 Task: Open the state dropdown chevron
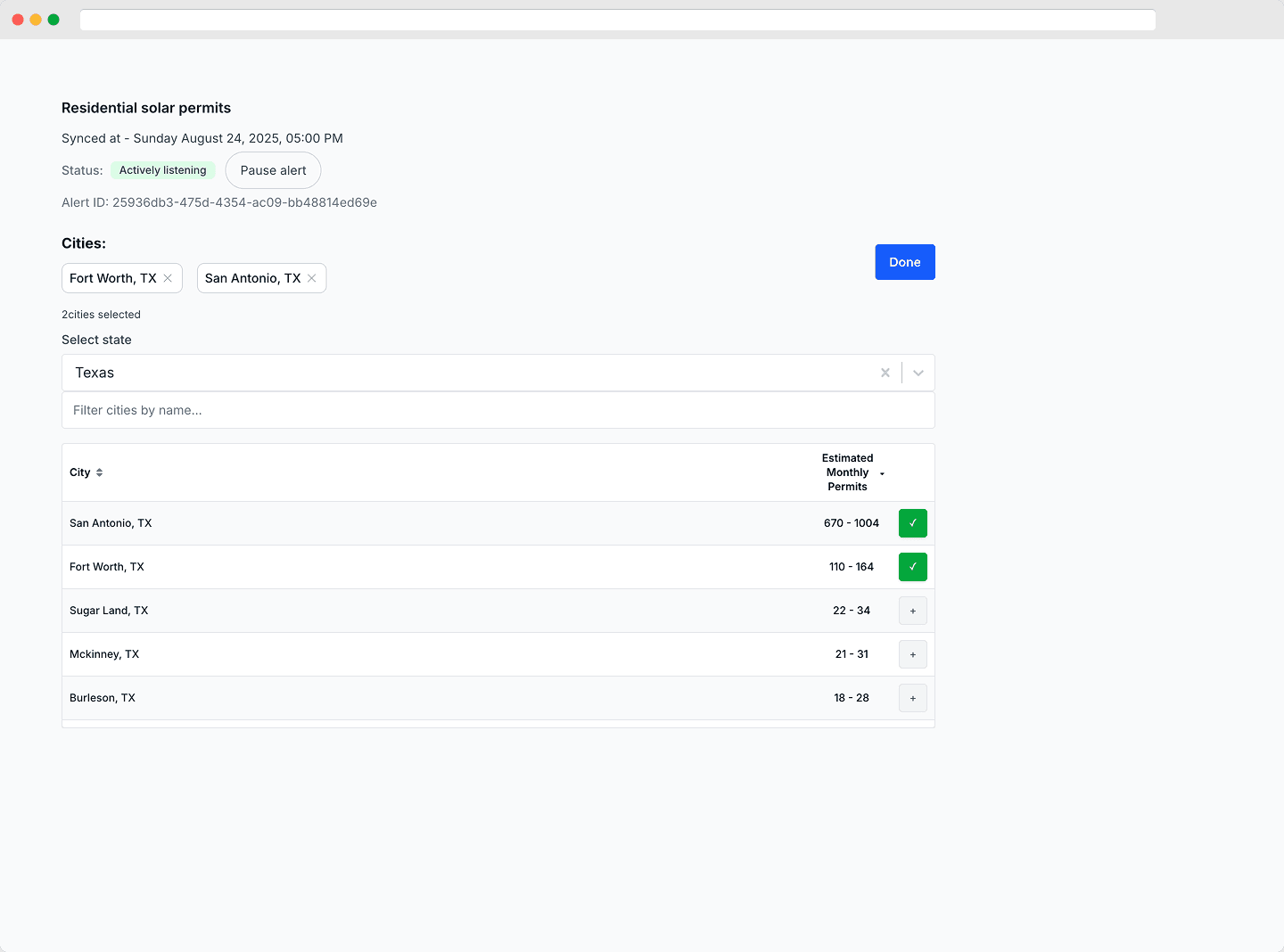918,373
